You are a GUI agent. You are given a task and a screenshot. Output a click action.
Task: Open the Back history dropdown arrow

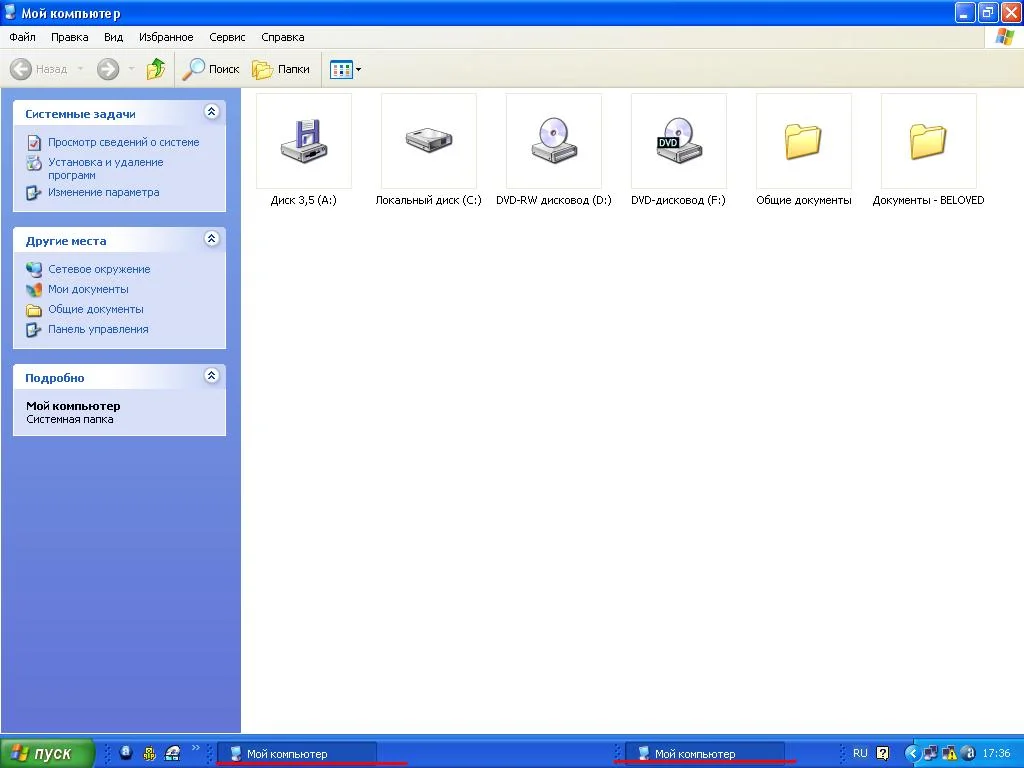(x=80, y=69)
